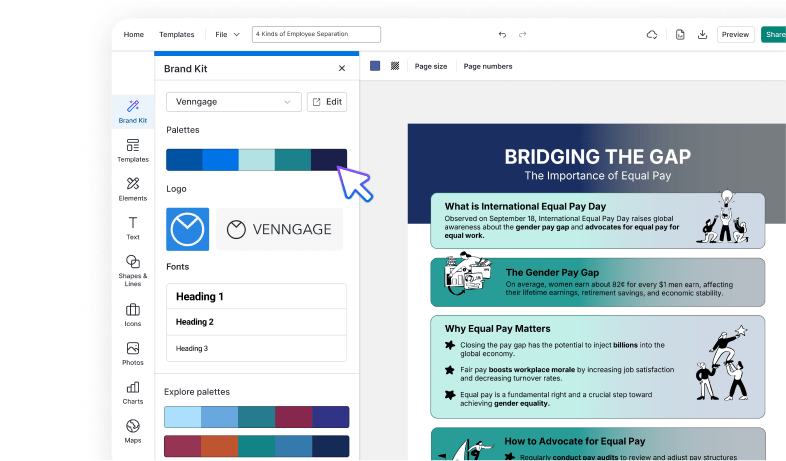Image resolution: width=786 pixels, height=461 pixels.
Task: Click the 'Explore palettes' label
Action: click(x=197, y=392)
